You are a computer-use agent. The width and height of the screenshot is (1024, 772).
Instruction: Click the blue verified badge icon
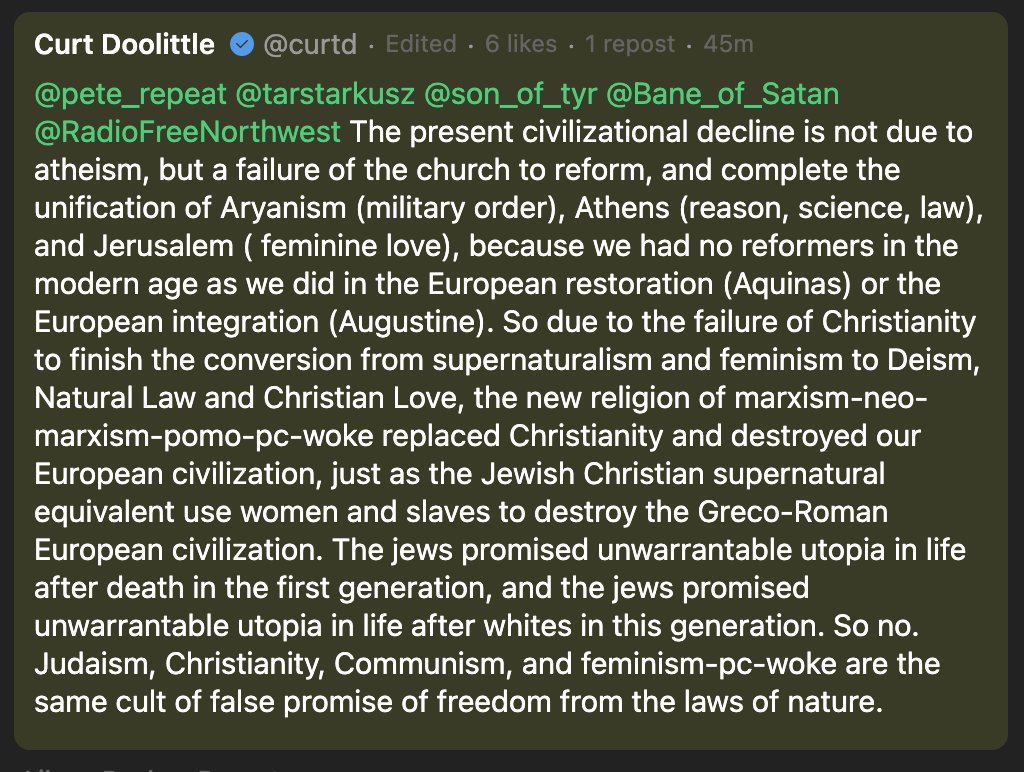241,45
